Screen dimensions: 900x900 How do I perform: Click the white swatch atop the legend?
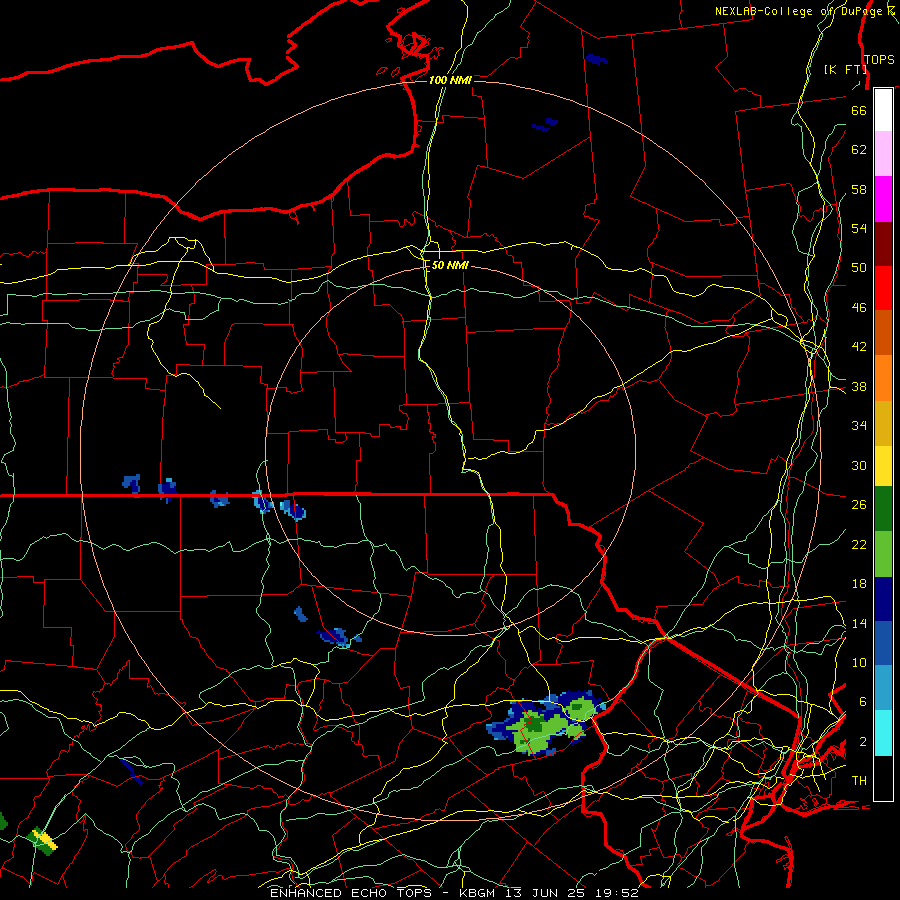pos(883,110)
